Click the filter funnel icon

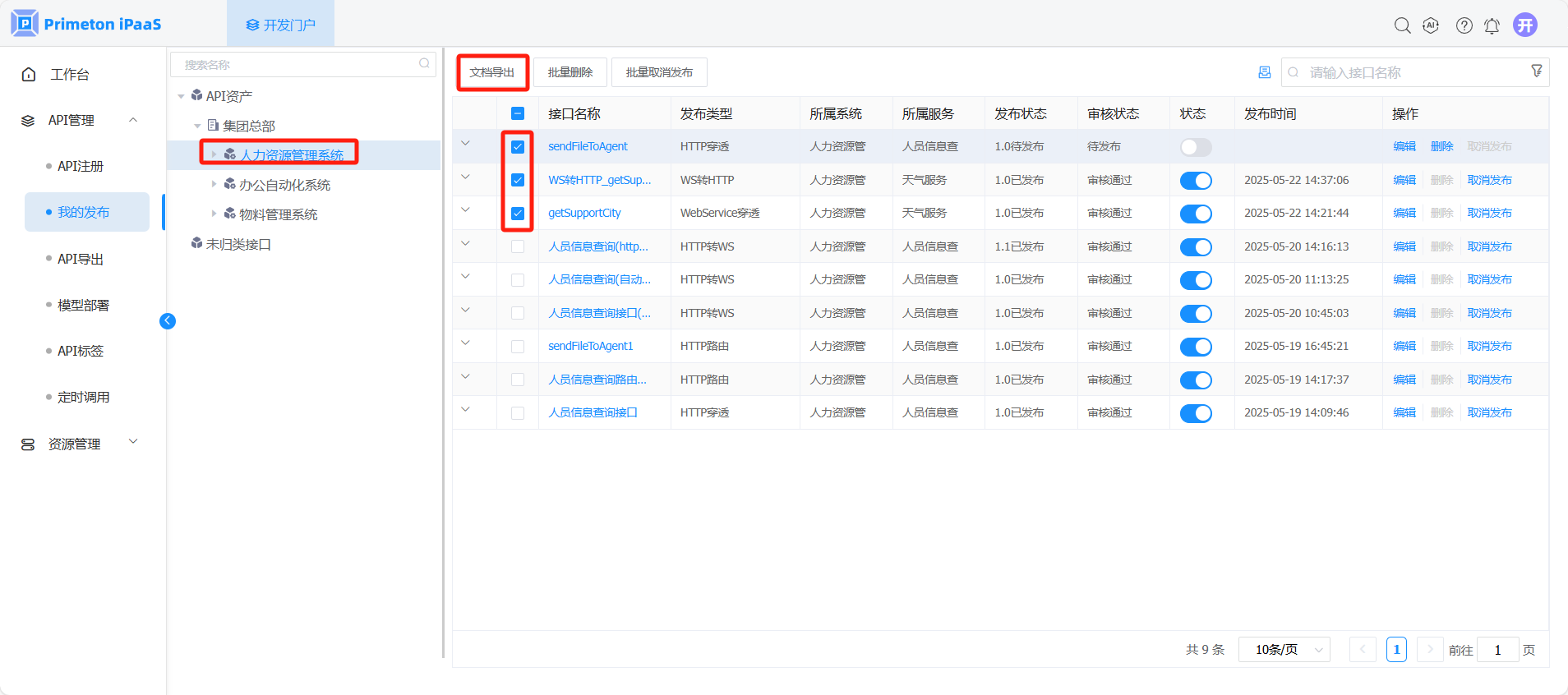[x=1536, y=71]
